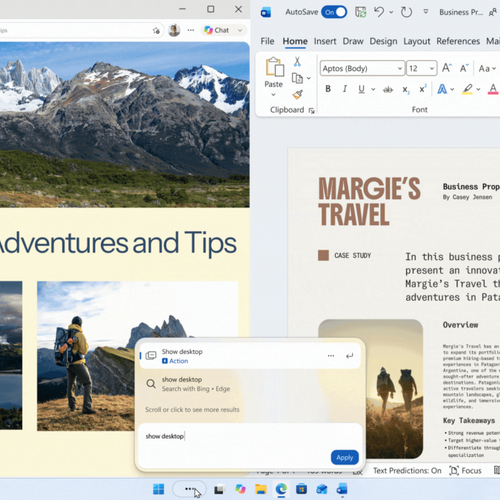
Task: Open the font size 12 dropdown
Action: (432, 68)
